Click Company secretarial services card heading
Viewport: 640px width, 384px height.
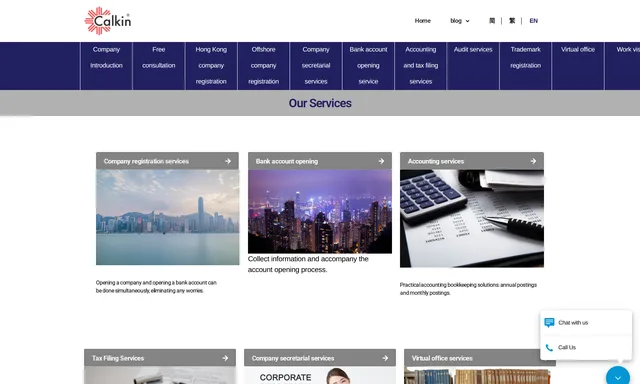click(x=293, y=358)
